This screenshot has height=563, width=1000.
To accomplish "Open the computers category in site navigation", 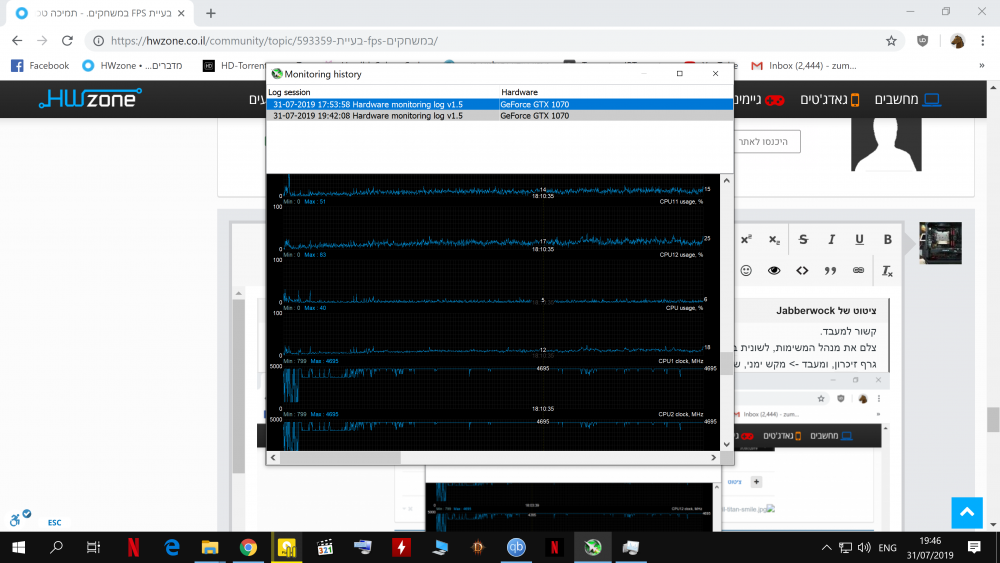I will pos(907,99).
